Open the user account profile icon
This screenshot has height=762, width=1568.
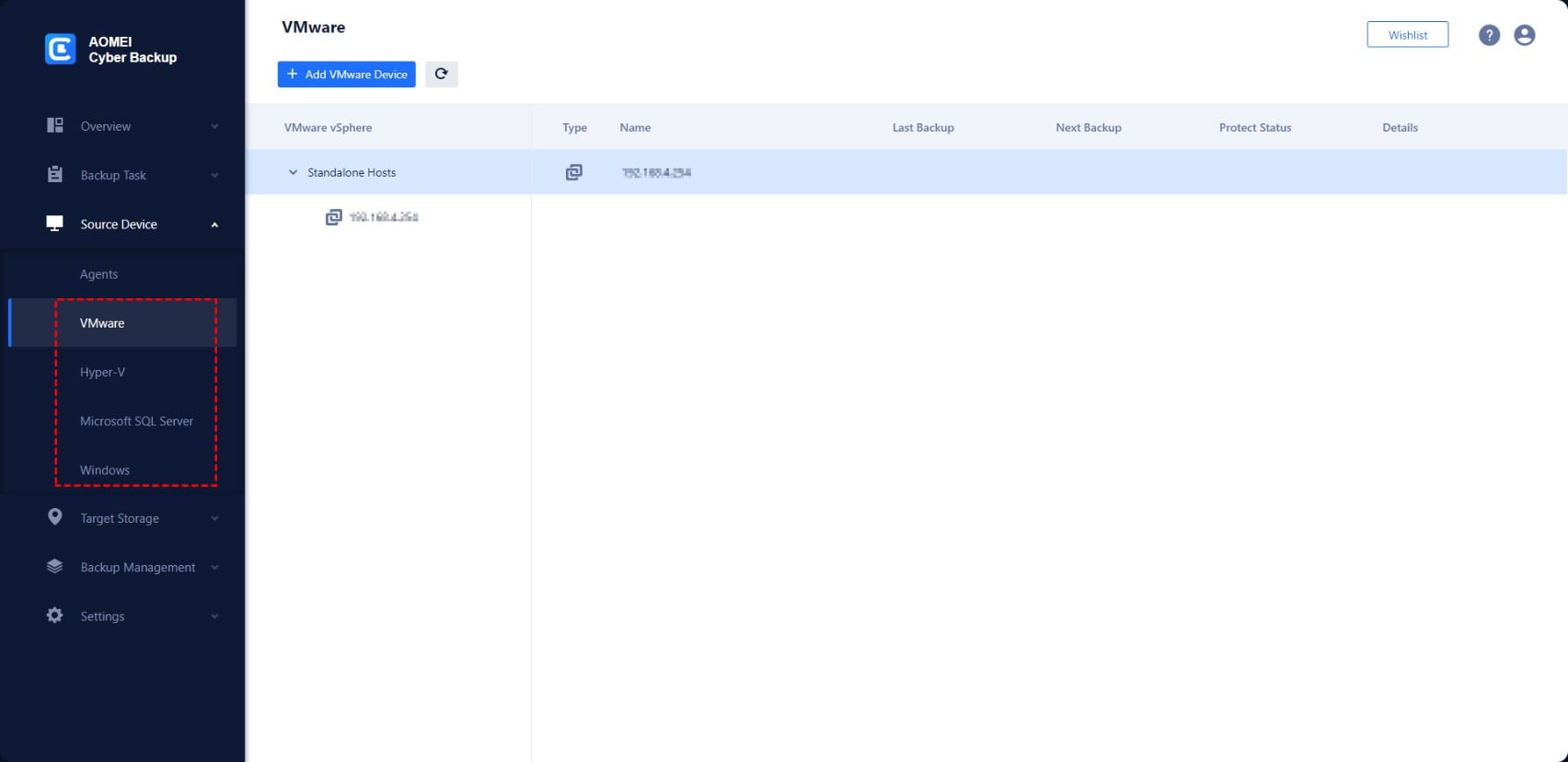[1524, 35]
